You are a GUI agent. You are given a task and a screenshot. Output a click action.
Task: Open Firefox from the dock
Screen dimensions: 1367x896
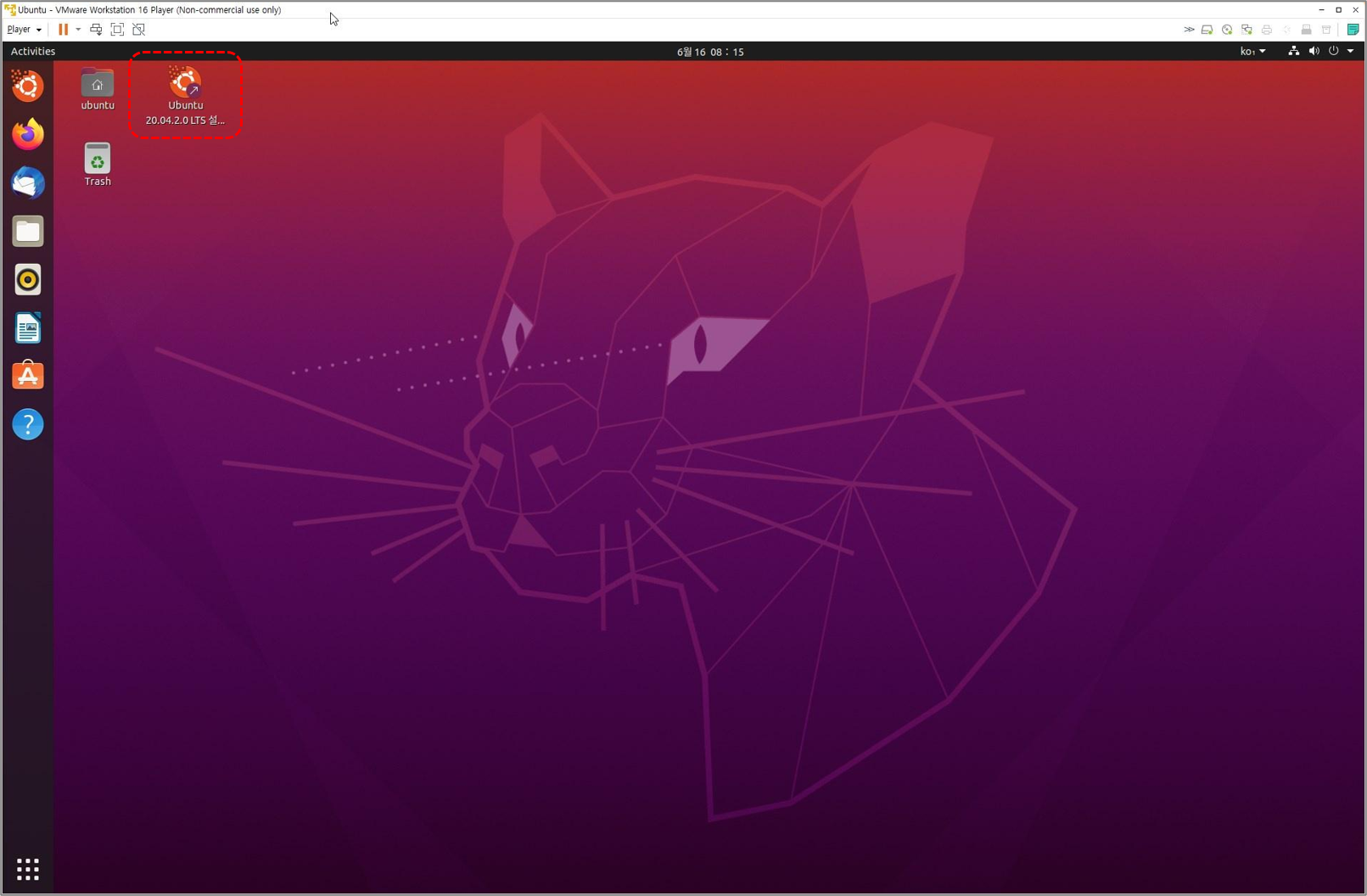[28, 134]
